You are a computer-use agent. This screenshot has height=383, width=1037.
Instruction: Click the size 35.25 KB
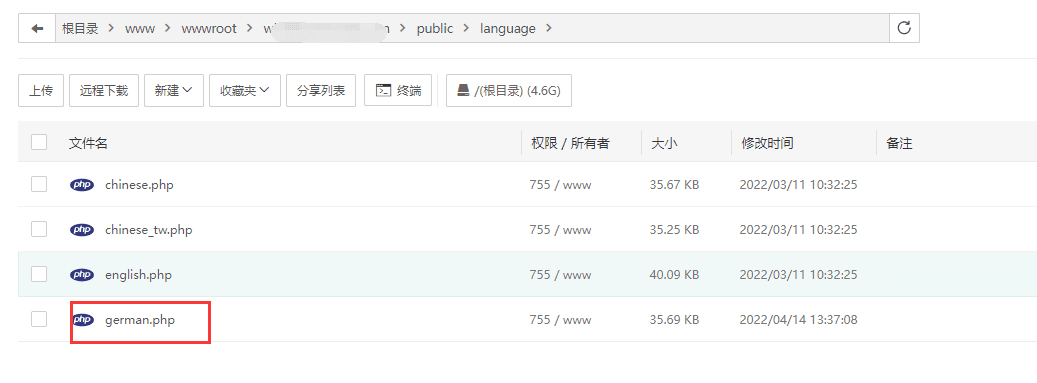[675, 230]
